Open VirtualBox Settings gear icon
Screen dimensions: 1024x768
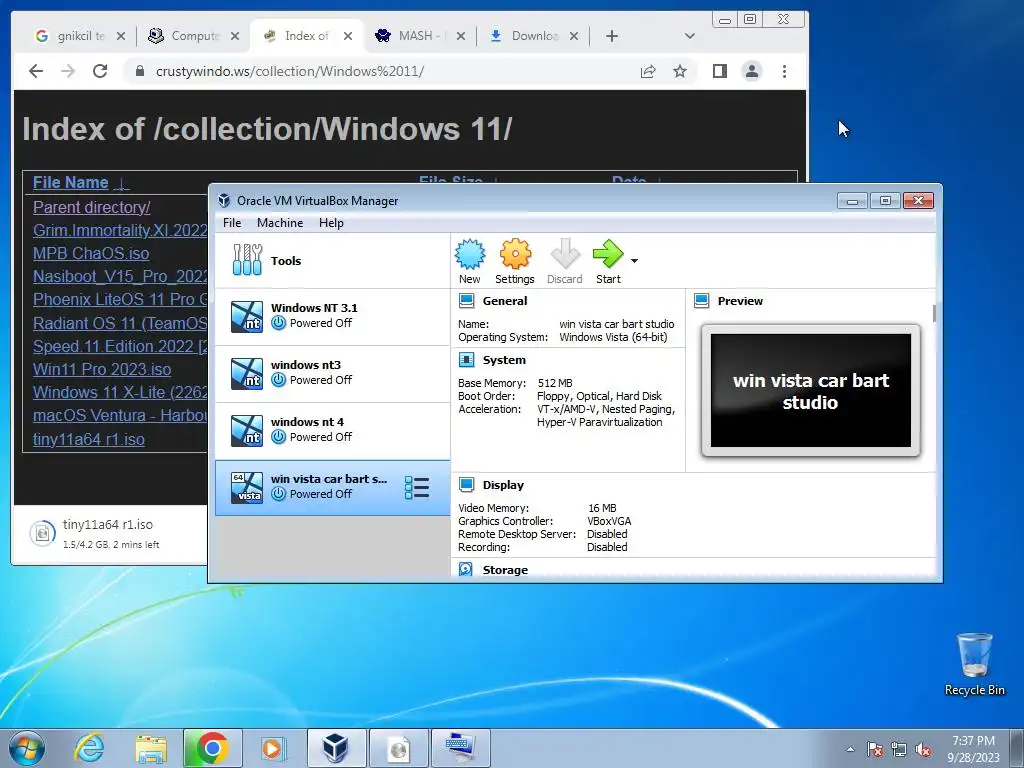click(x=515, y=261)
